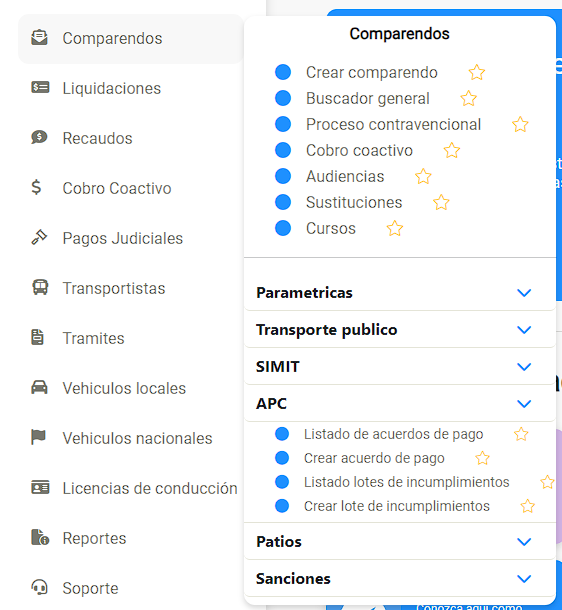Open Buscador general link
Image resolution: width=562 pixels, height=610 pixels.
pyautogui.click(x=368, y=98)
